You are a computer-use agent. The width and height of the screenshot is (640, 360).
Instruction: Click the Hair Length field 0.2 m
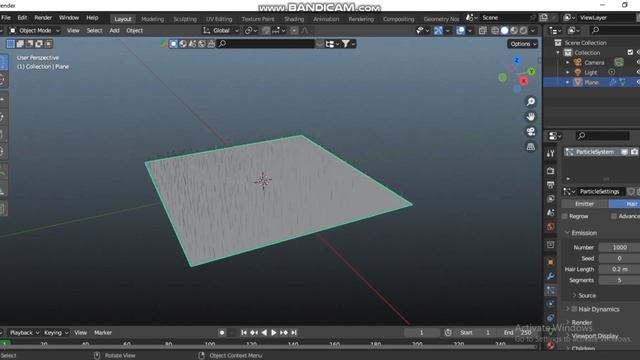pos(619,269)
